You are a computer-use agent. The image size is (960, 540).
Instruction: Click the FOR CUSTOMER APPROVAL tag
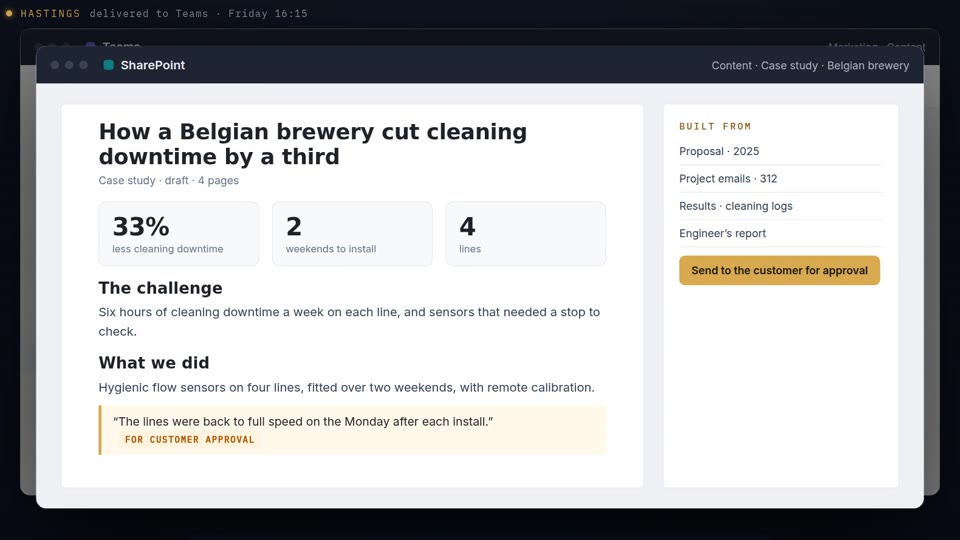(x=189, y=440)
